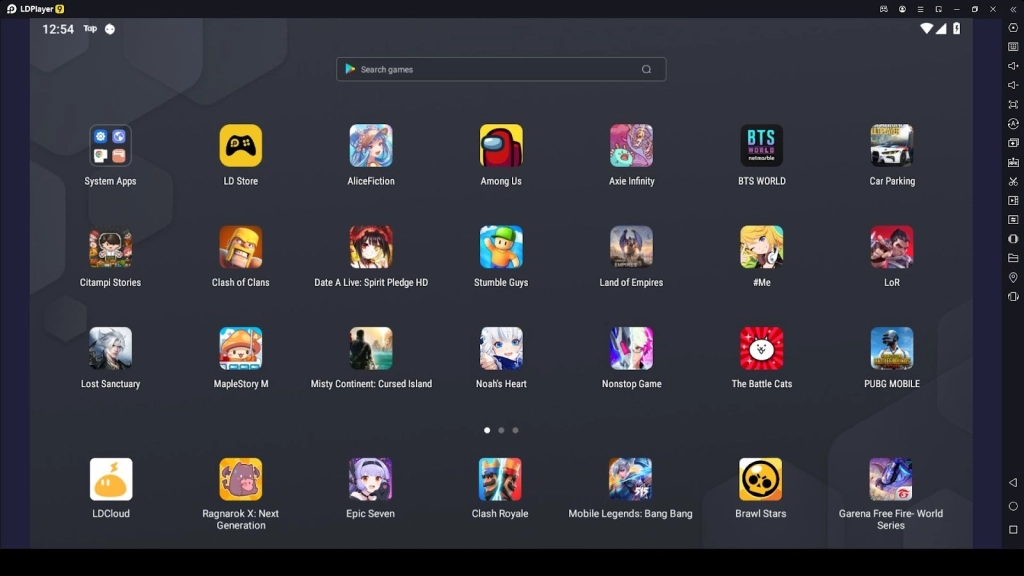Click the LDPlayer logo in title bar

pyautogui.click(x=12, y=9)
